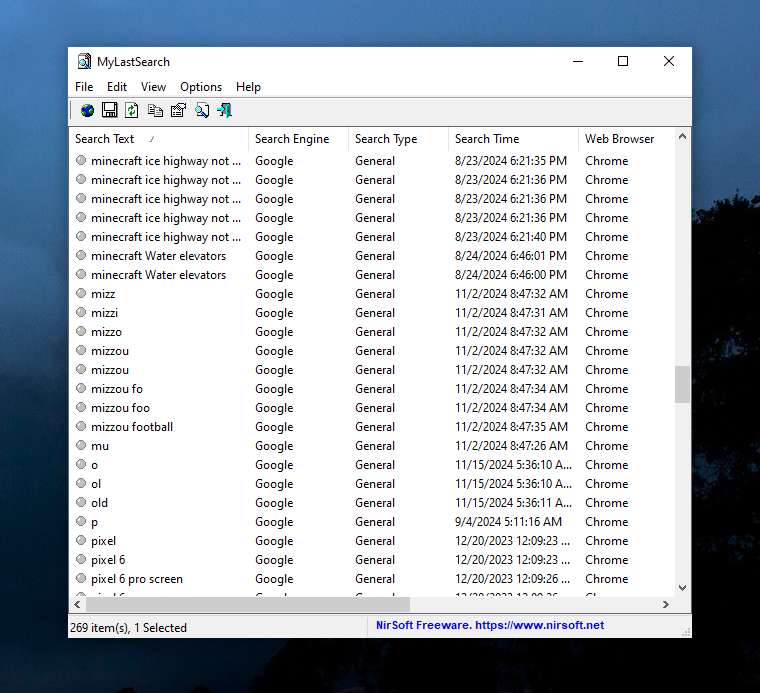Minimize the MyLastSearch window
This screenshot has width=760, height=693.
coord(578,61)
